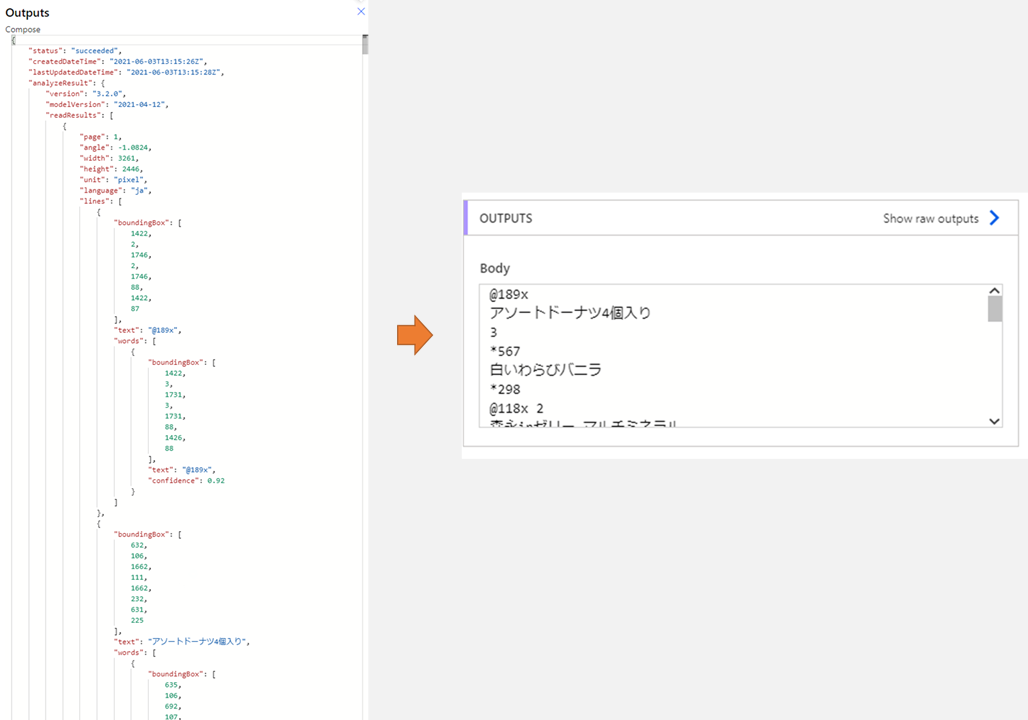Click the blue chevron next to Show raw outputs
Screen dimensions: 1028x720
coord(993,217)
